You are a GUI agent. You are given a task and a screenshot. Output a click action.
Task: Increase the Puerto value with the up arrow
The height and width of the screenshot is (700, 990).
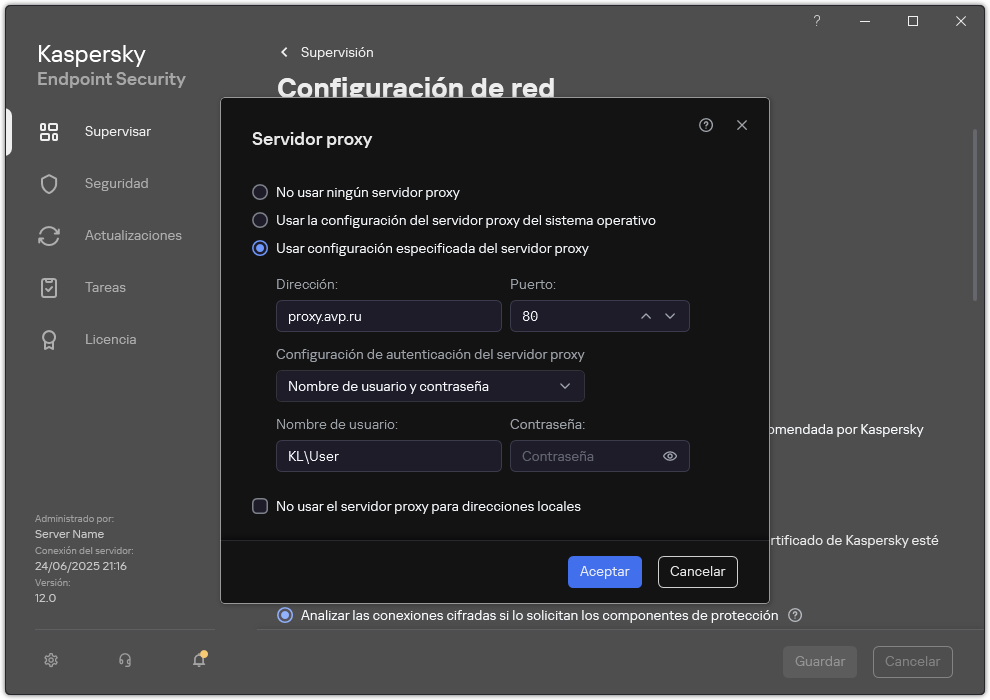646,315
